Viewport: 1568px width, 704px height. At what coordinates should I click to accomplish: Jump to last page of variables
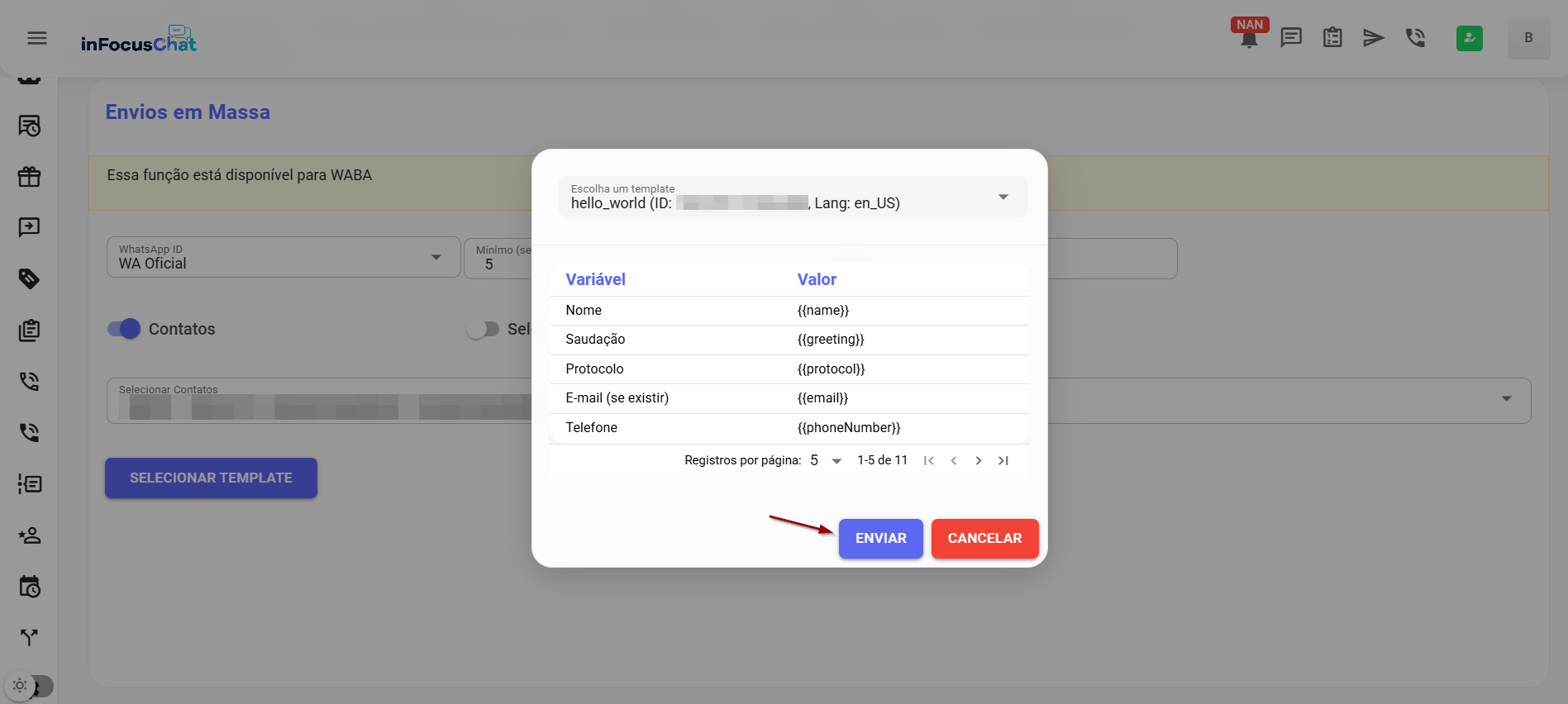[1003, 461]
